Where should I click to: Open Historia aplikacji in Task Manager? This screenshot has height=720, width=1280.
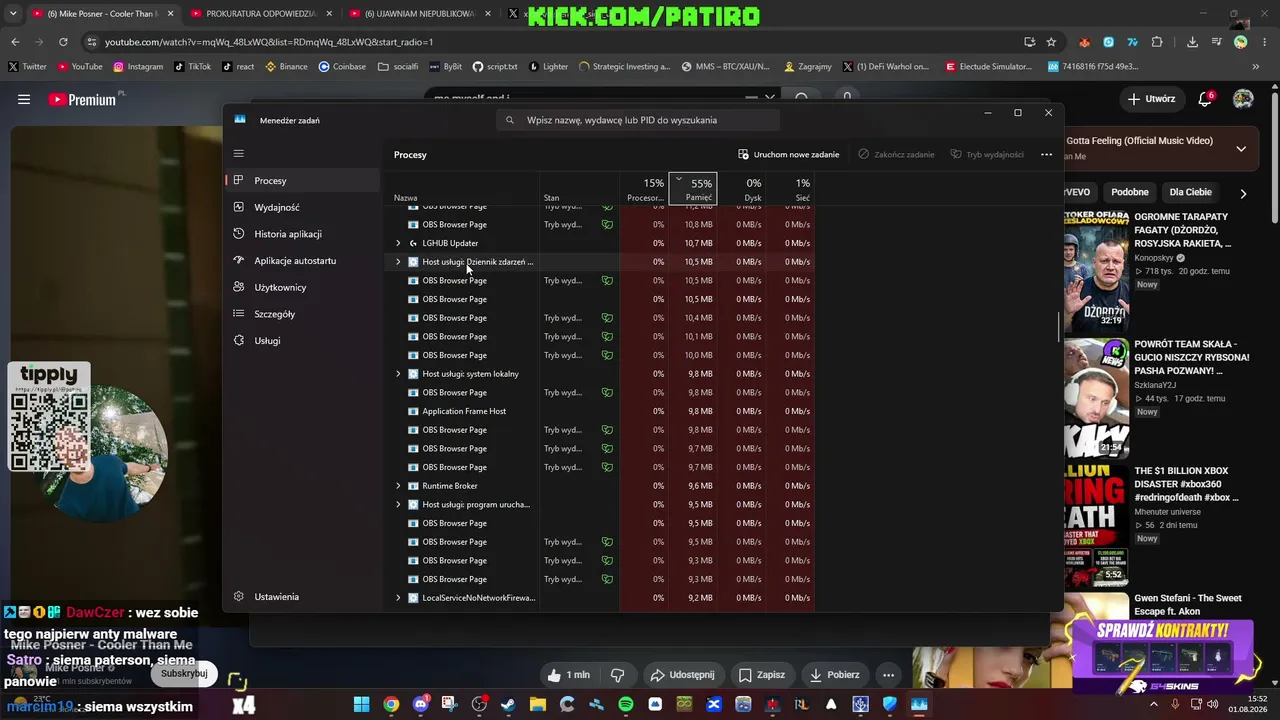tap(302, 234)
